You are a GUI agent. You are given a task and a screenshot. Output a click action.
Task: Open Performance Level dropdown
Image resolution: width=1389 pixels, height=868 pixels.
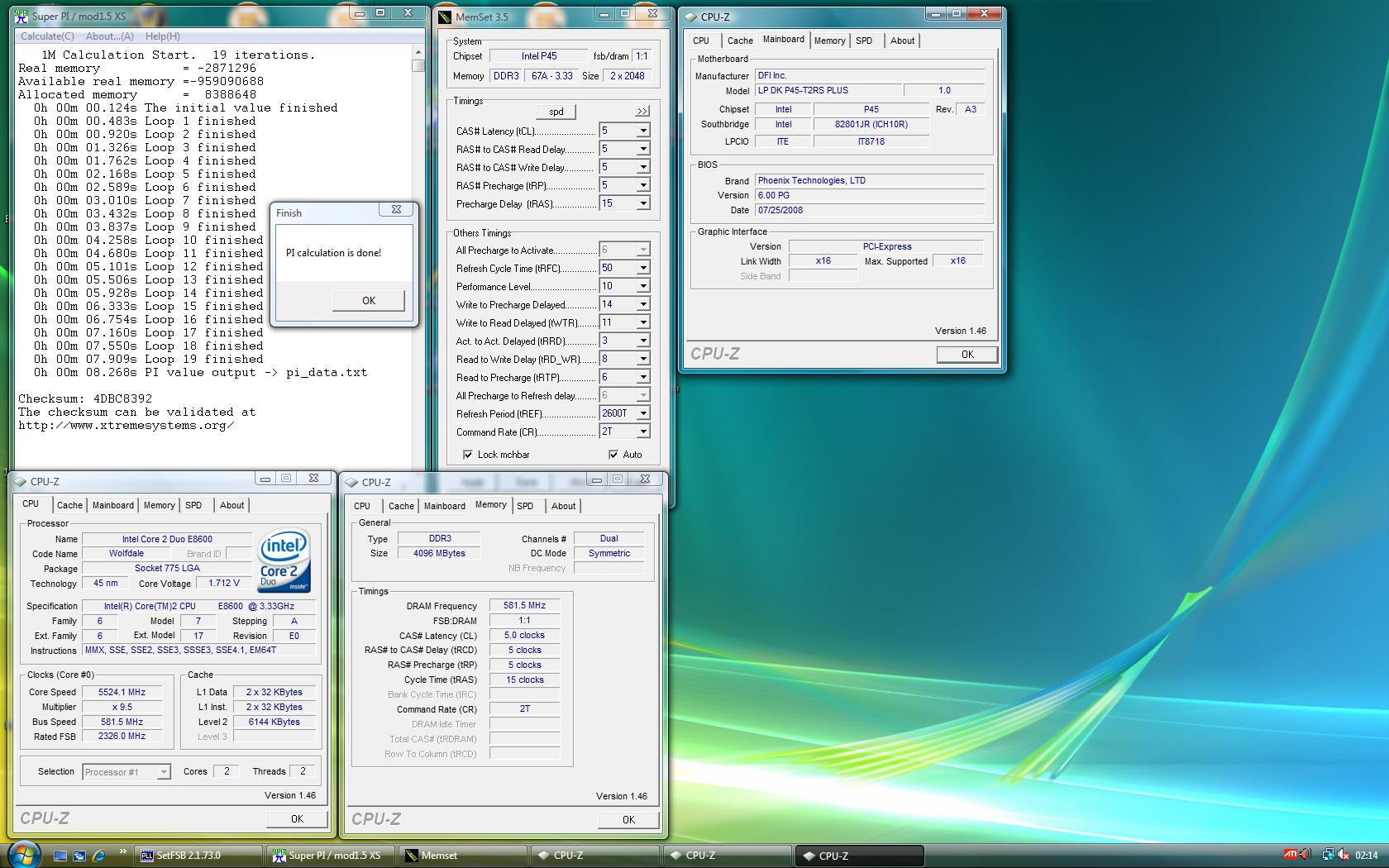[x=643, y=286]
